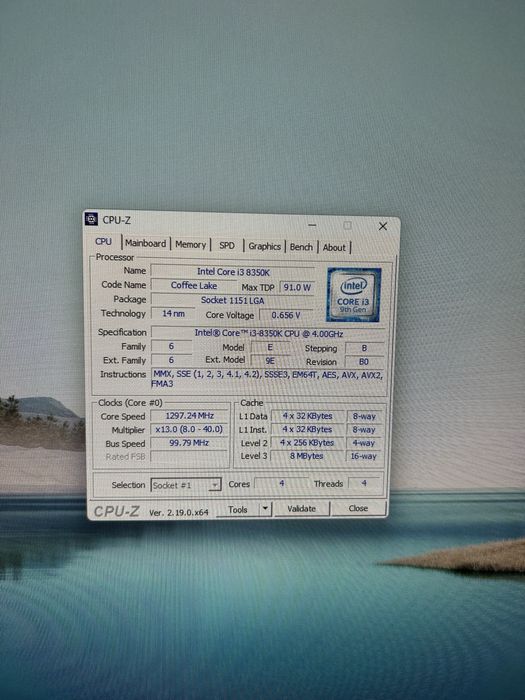Click the L1 Data value 4 x 32 KBytes

tap(308, 416)
